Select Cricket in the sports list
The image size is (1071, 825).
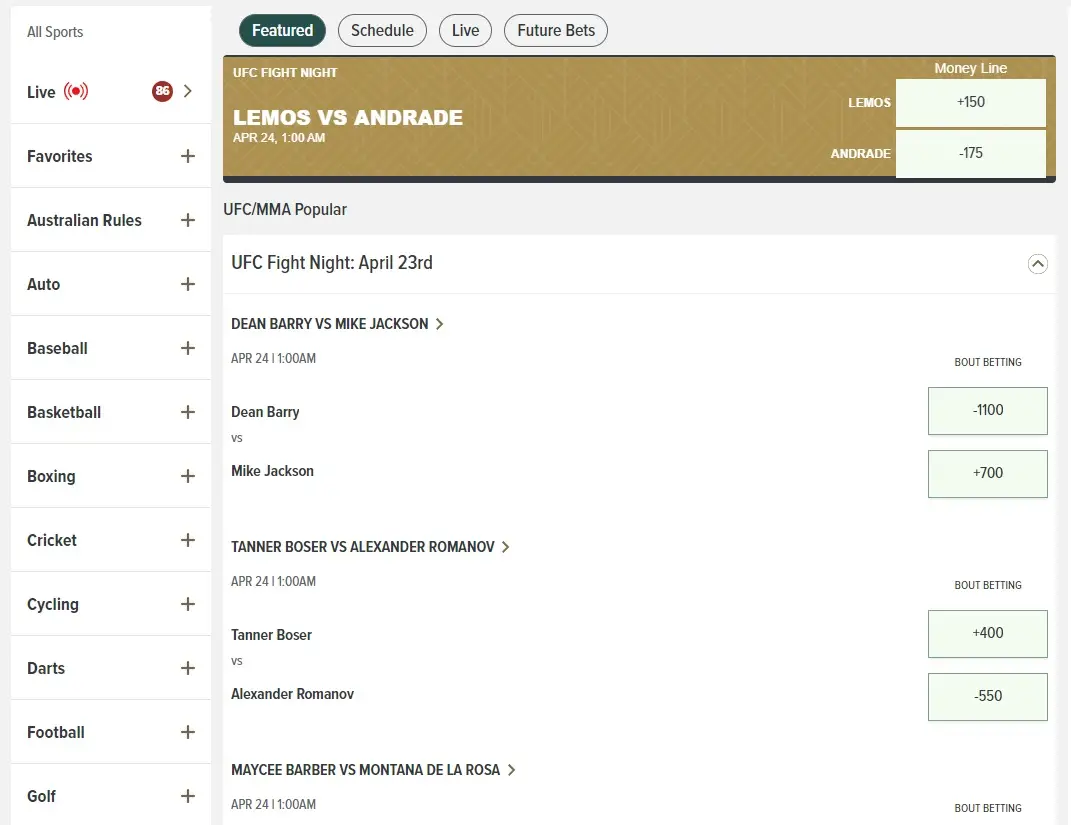(x=52, y=540)
